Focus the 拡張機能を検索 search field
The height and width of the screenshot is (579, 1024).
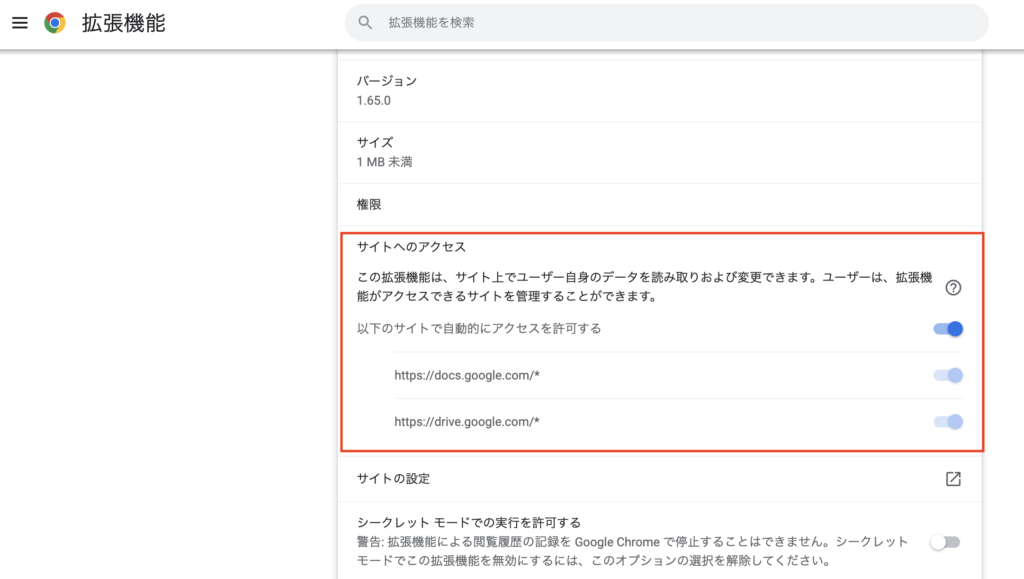tap(666, 23)
